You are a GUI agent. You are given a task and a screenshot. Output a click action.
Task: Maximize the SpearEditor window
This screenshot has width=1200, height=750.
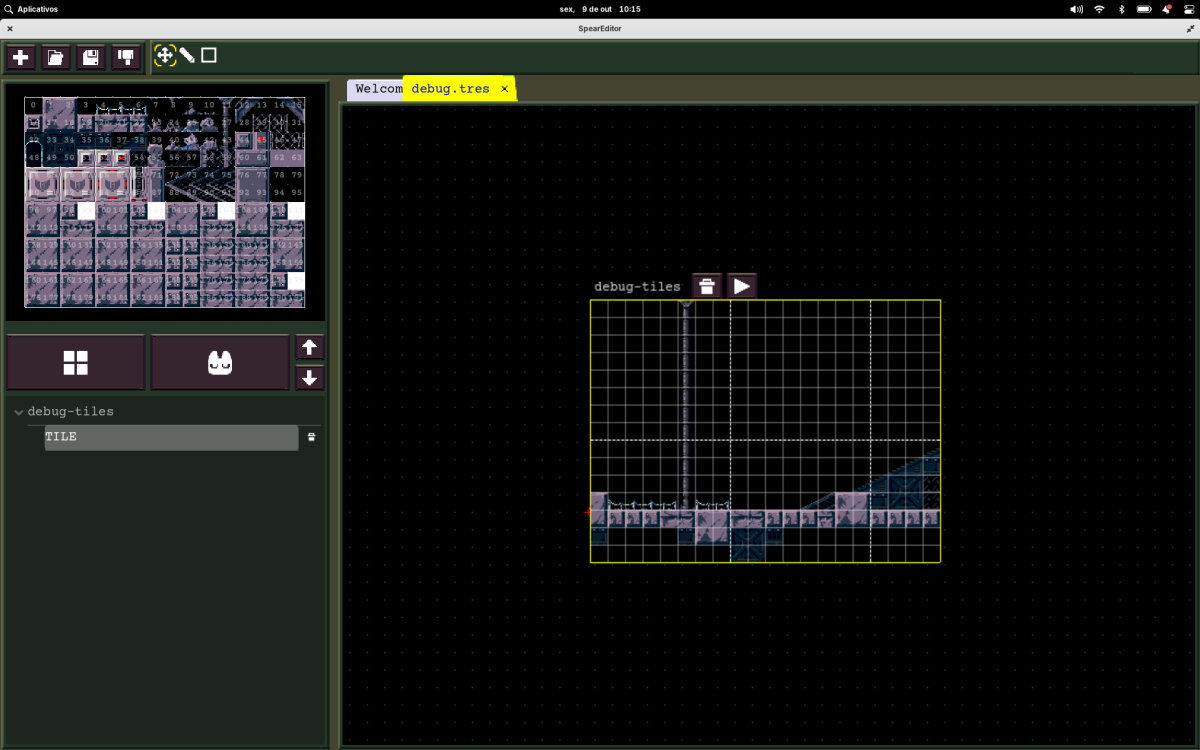pyautogui.click(x=1190, y=29)
